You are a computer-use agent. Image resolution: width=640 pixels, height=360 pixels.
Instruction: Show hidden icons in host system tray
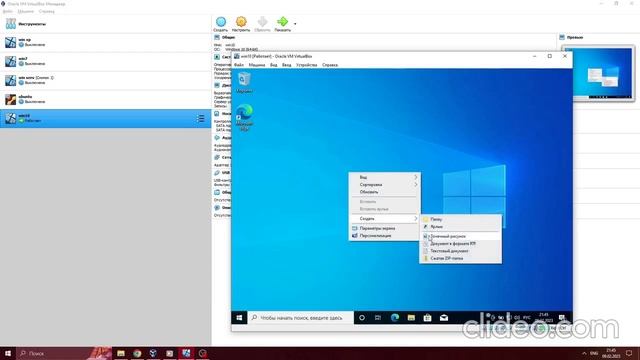[x=584, y=353]
